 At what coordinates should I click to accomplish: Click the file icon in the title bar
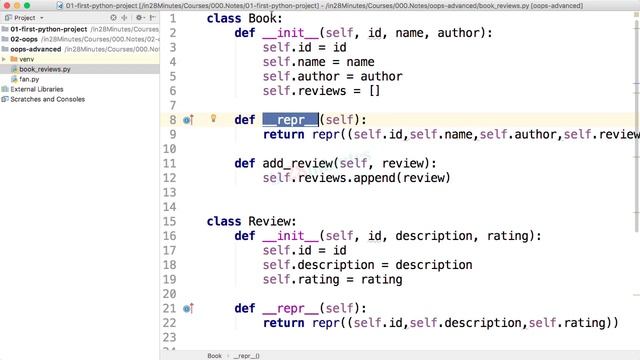pyautogui.click(x=60, y=6)
